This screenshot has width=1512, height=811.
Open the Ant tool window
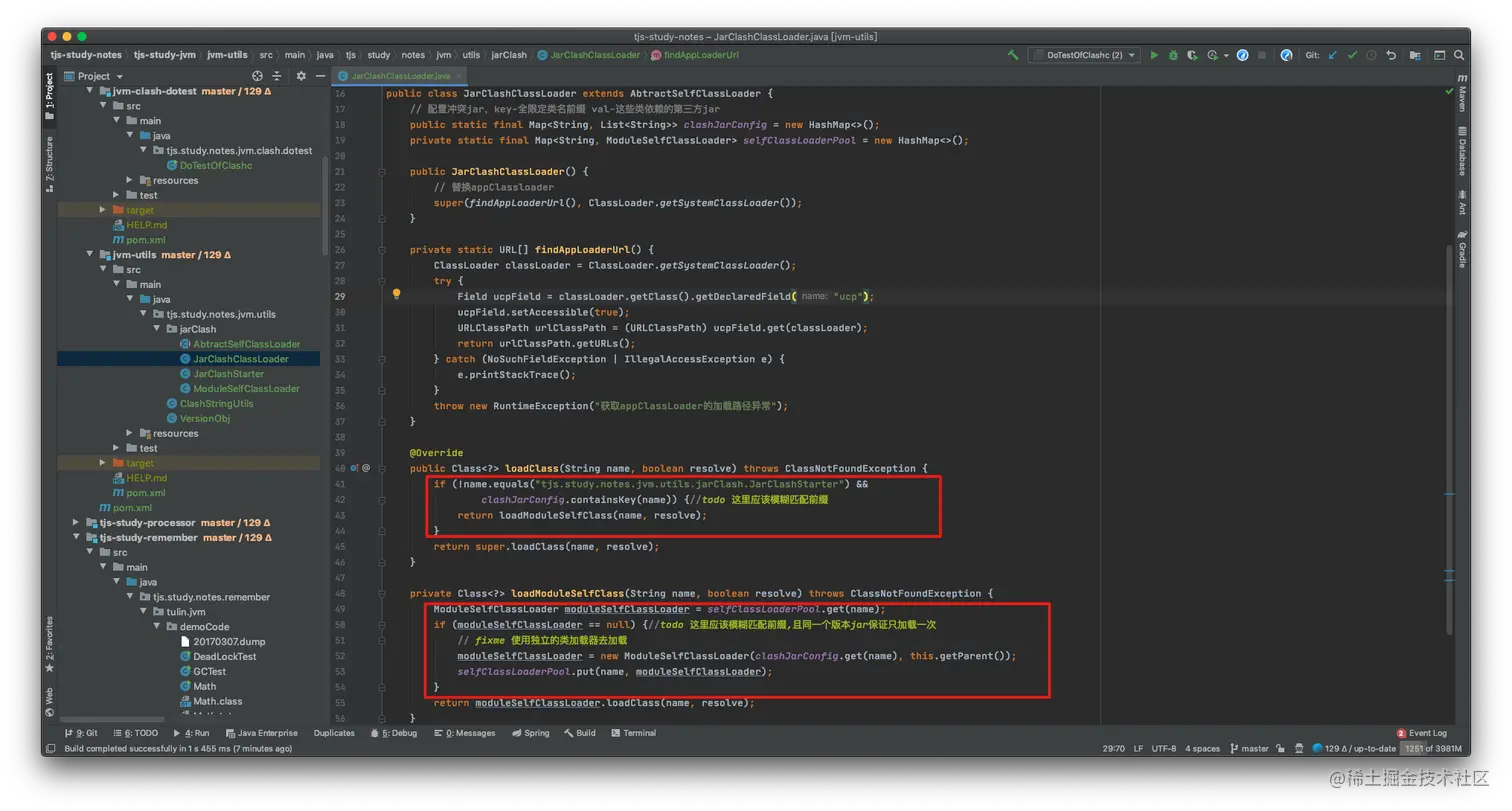[x=1461, y=203]
